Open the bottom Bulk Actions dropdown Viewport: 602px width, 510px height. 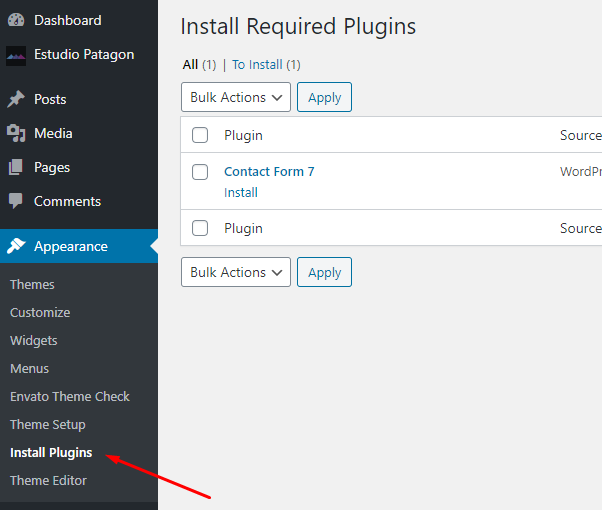coord(236,272)
